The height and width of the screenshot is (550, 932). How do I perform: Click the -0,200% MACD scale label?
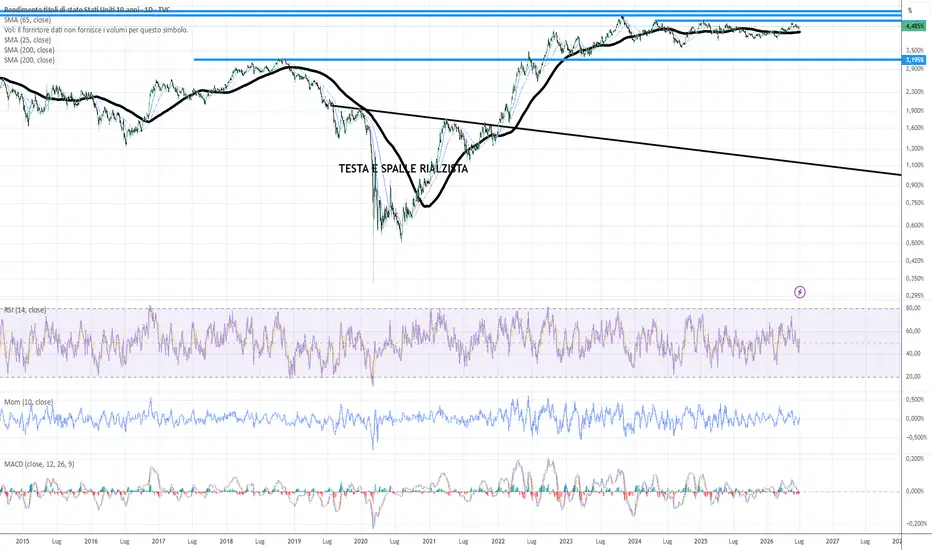coord(915,524)
